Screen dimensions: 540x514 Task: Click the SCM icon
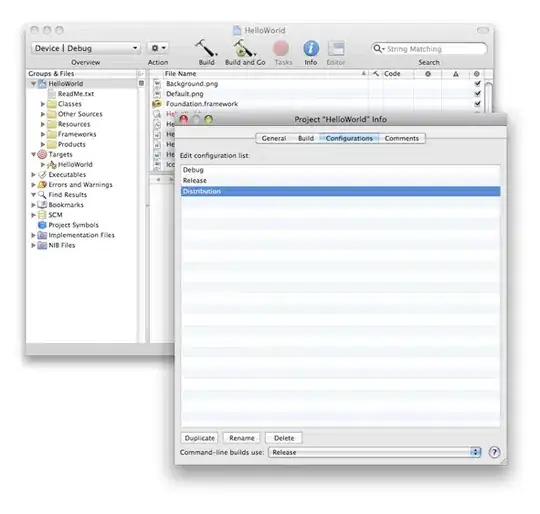tap(42, 215)
